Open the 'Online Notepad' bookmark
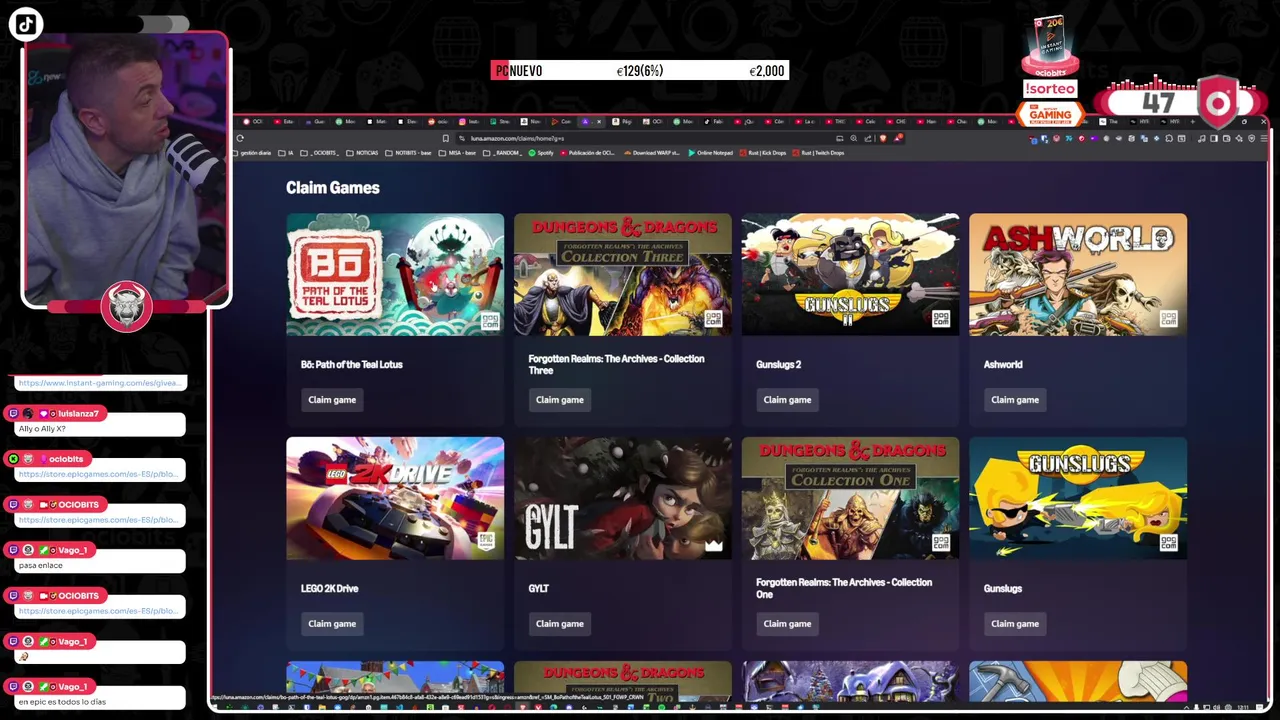 coord(710,153)
